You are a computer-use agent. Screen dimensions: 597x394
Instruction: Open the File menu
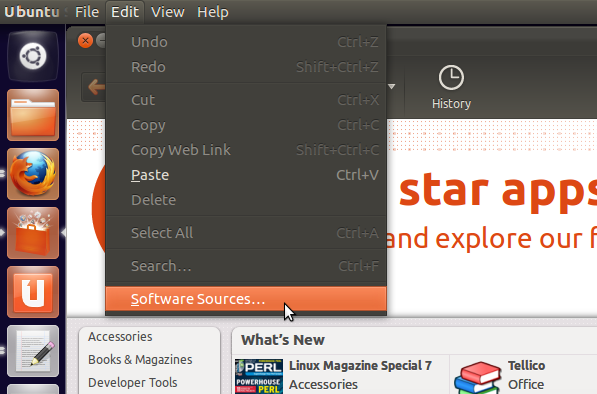click(x=87, y=12)
